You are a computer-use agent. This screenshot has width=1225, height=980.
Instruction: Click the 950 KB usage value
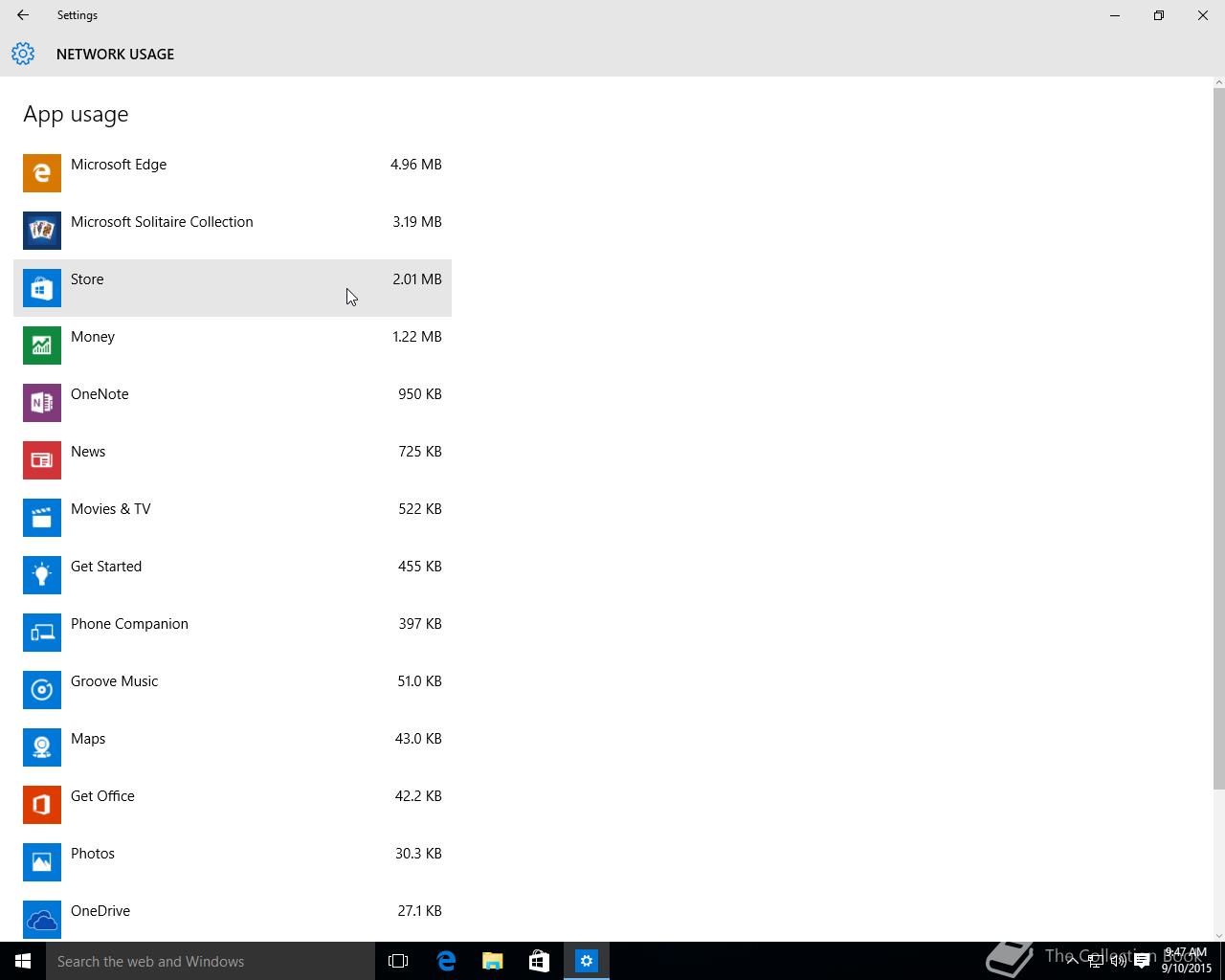[x=420, y=394]
